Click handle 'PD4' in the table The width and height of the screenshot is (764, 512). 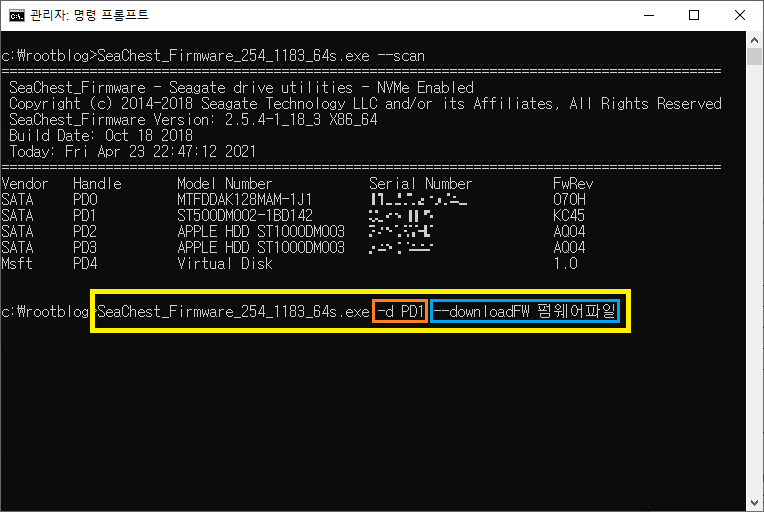(x=85, y=264)
